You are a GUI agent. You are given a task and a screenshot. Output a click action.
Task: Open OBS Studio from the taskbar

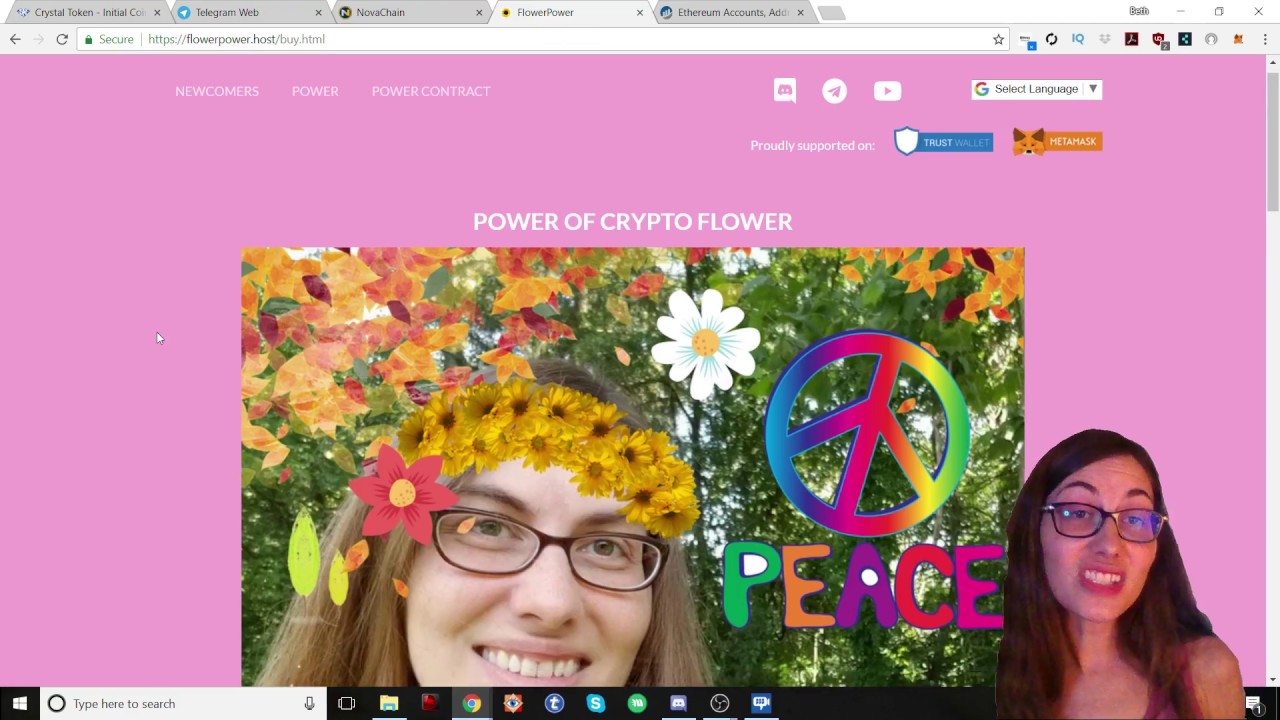point(719,704)
